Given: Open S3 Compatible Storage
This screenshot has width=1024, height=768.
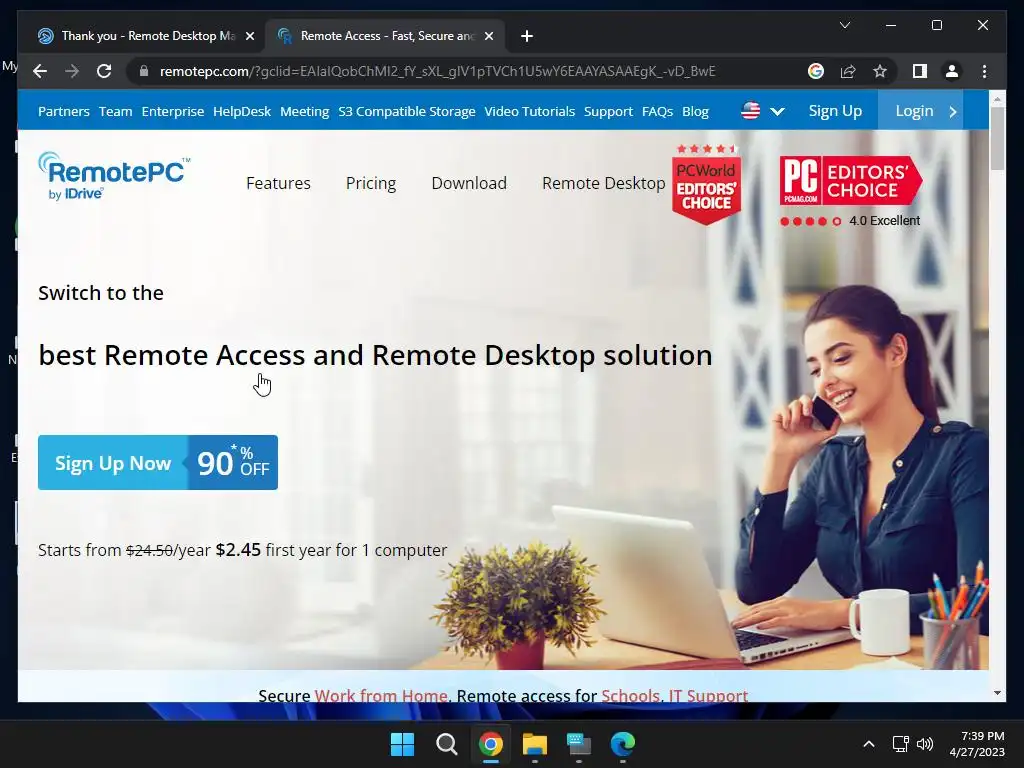Looking at the screenshot, I should point(407,112).
